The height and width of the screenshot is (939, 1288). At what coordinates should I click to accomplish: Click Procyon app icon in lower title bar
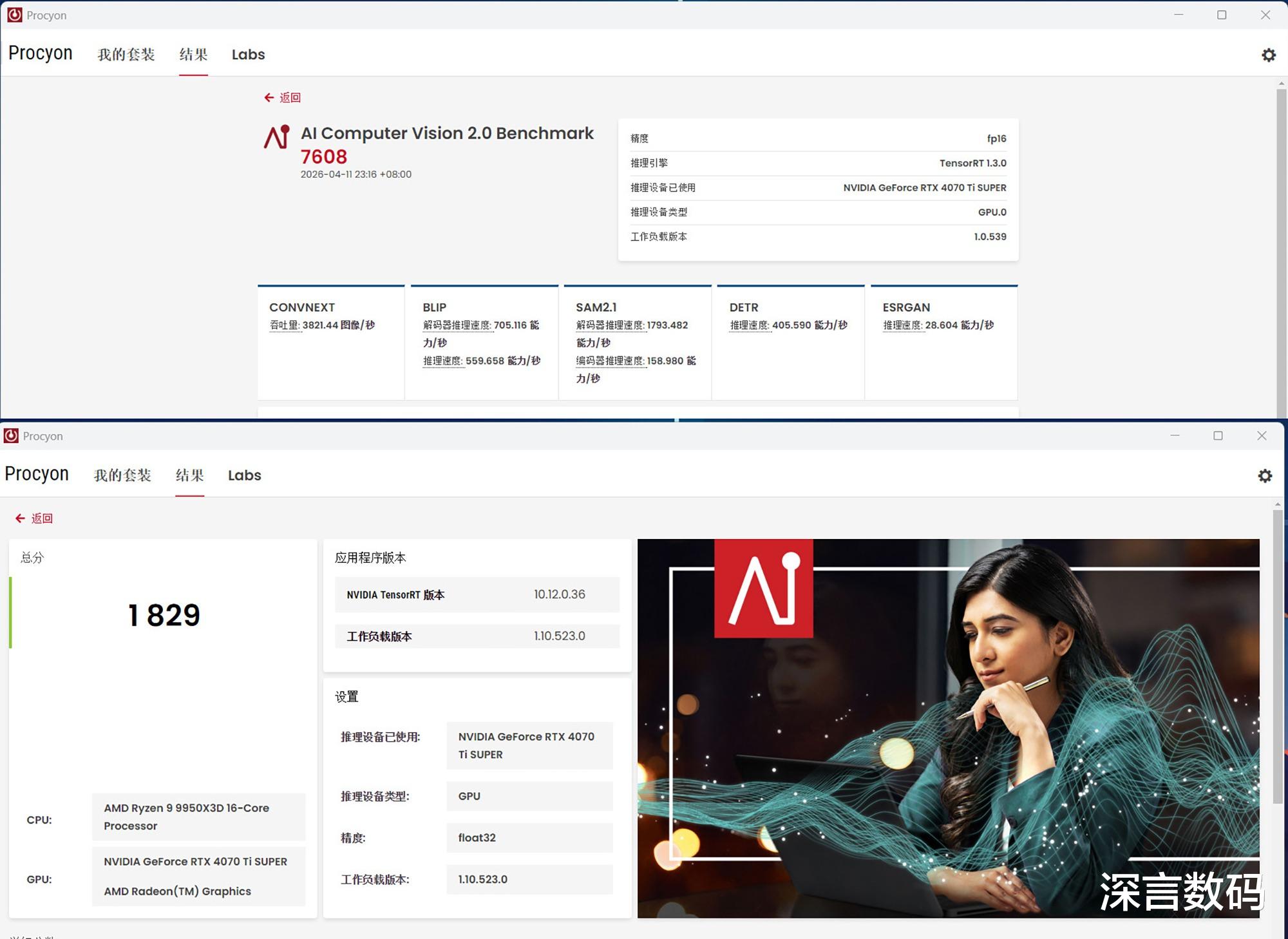point(11,436)
